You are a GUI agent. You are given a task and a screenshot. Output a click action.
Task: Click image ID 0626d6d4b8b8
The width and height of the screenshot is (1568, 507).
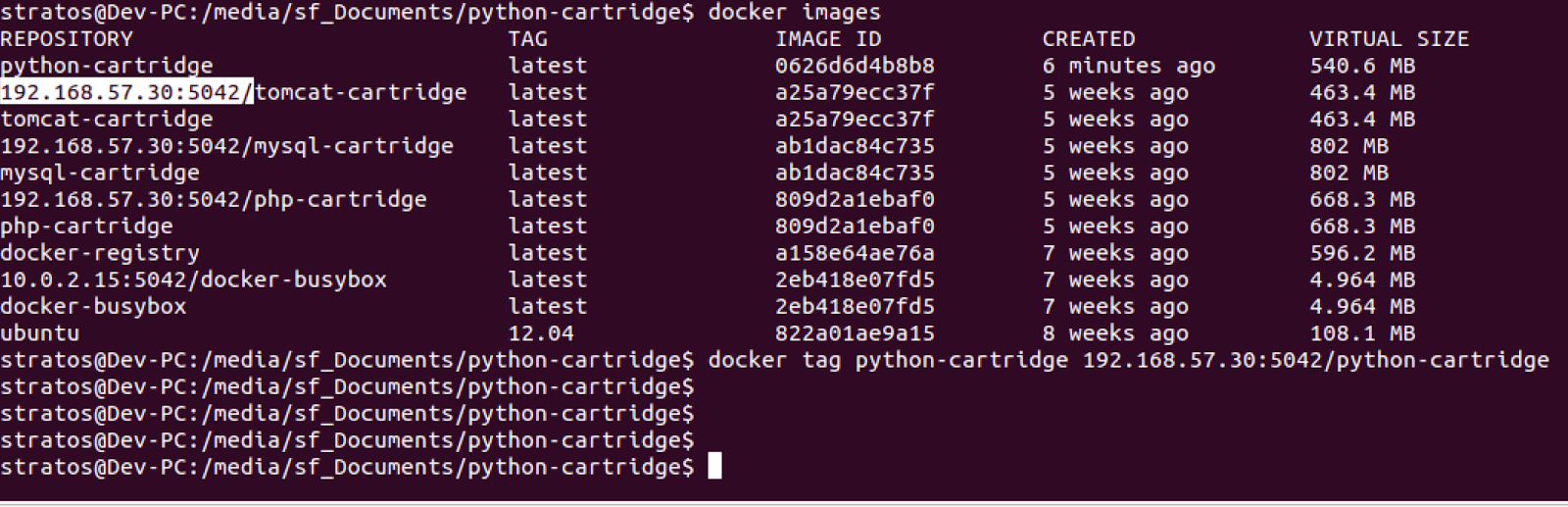pyautogui.click(x=855, y=66)
